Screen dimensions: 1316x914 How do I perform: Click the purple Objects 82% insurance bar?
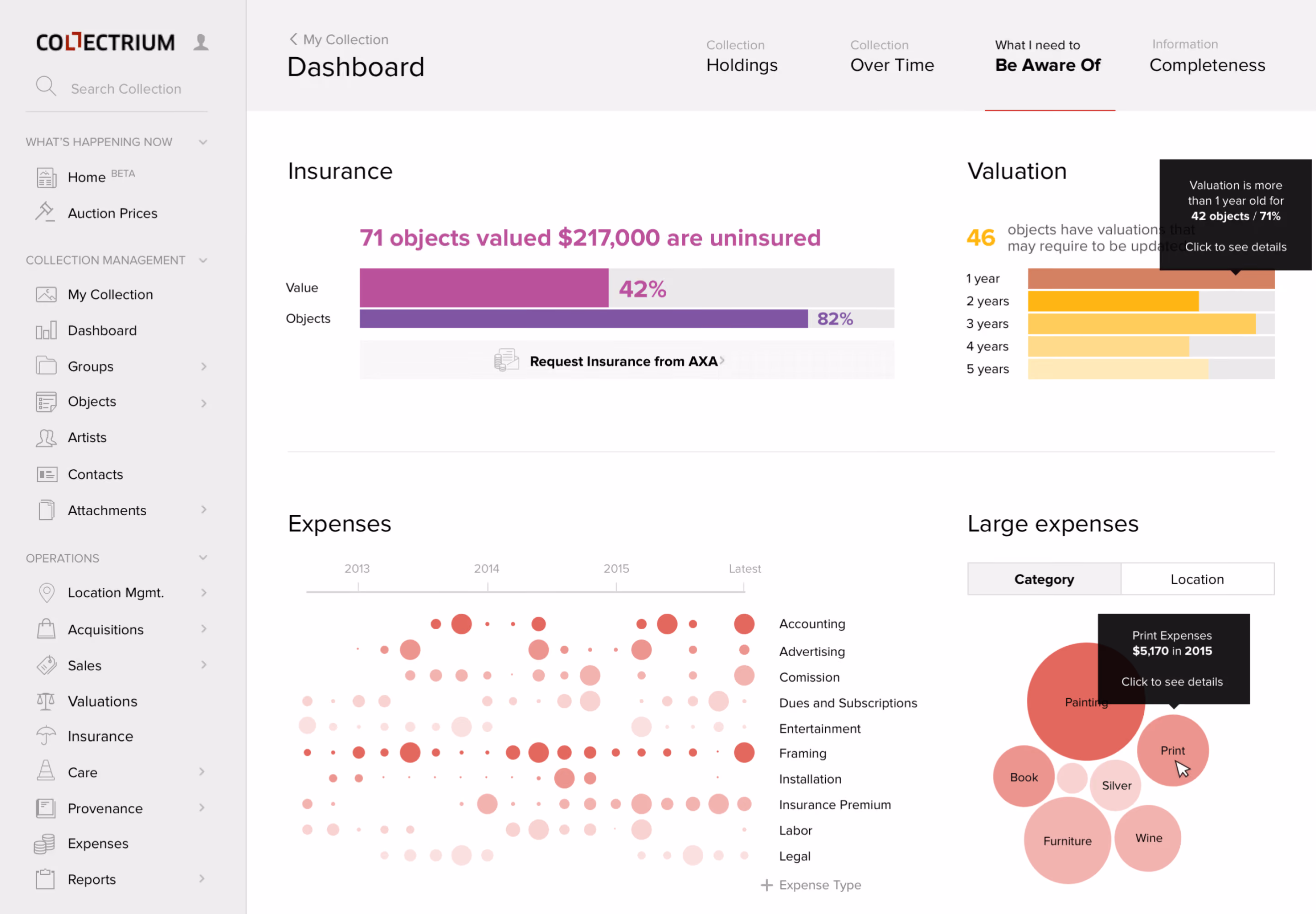[x=584, y=319]
